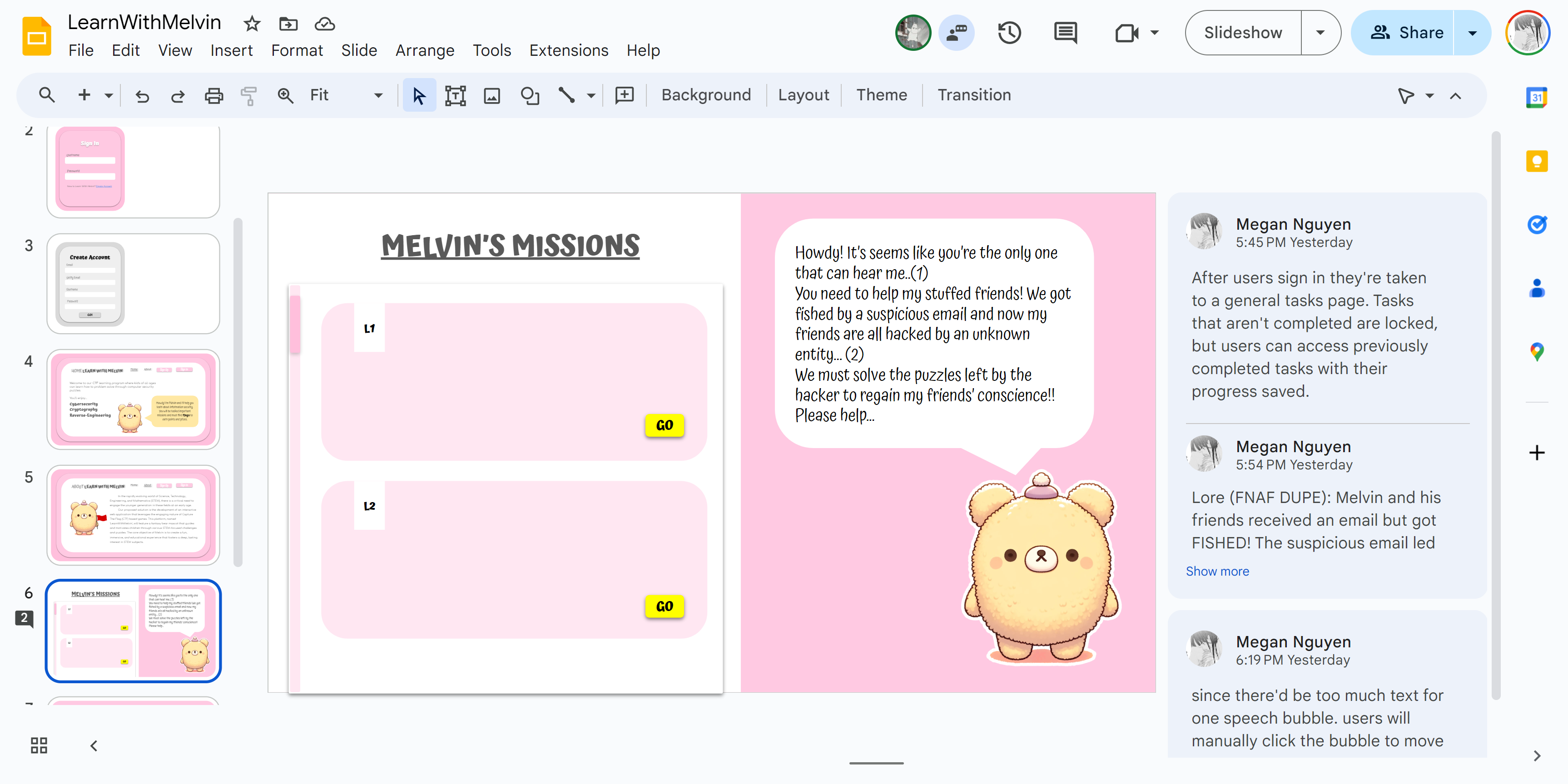Expand the line tool dropdown arrow
Screen dimensions: 1568x784
tap(590, 95)
